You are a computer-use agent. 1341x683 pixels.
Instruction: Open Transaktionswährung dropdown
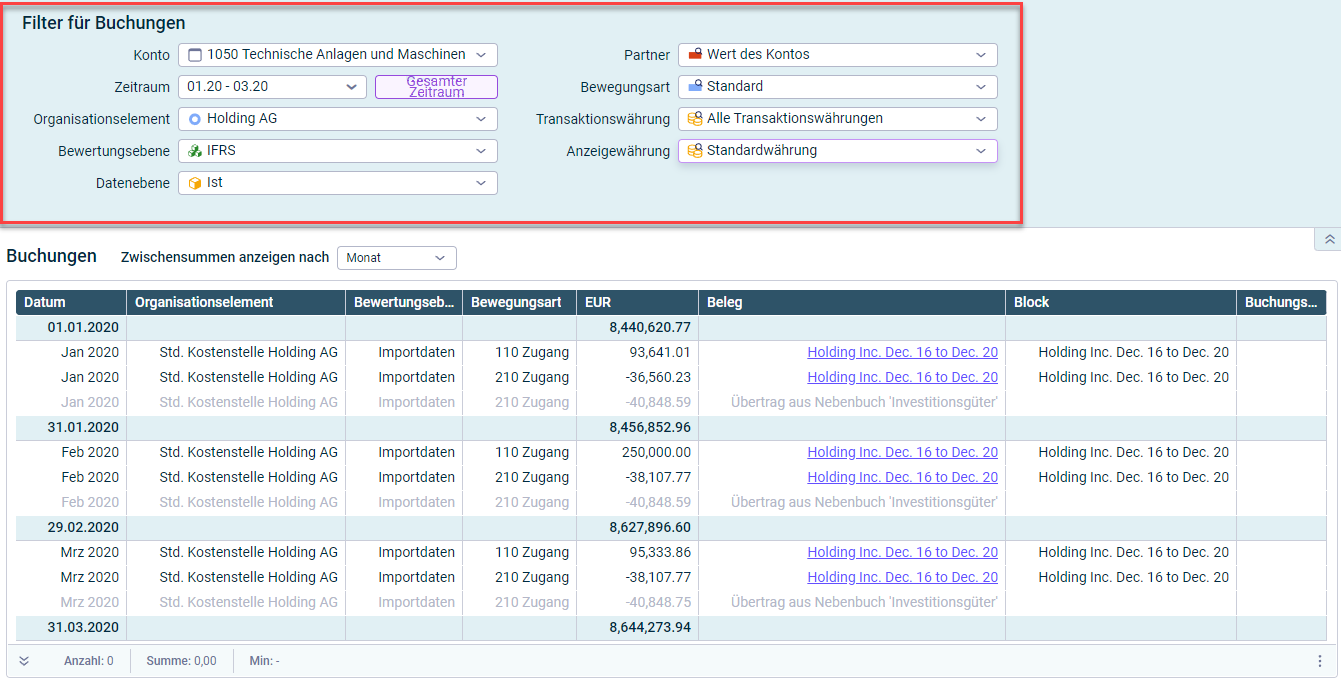pos(838,119)
